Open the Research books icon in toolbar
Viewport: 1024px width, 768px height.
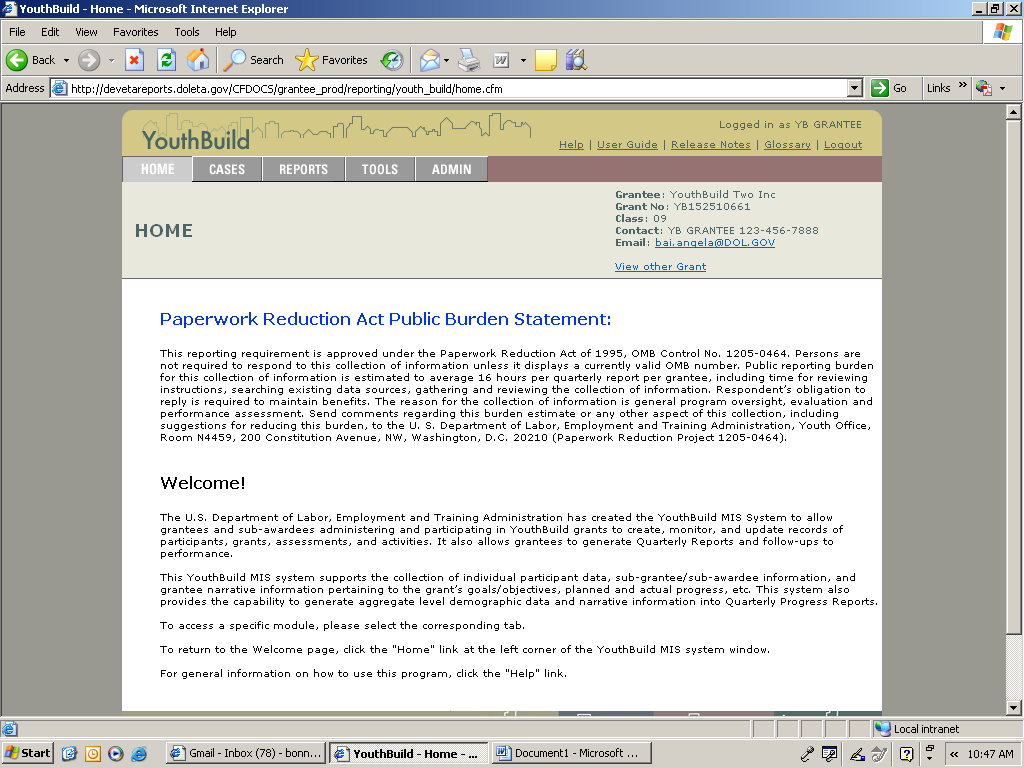click(576, 60)
